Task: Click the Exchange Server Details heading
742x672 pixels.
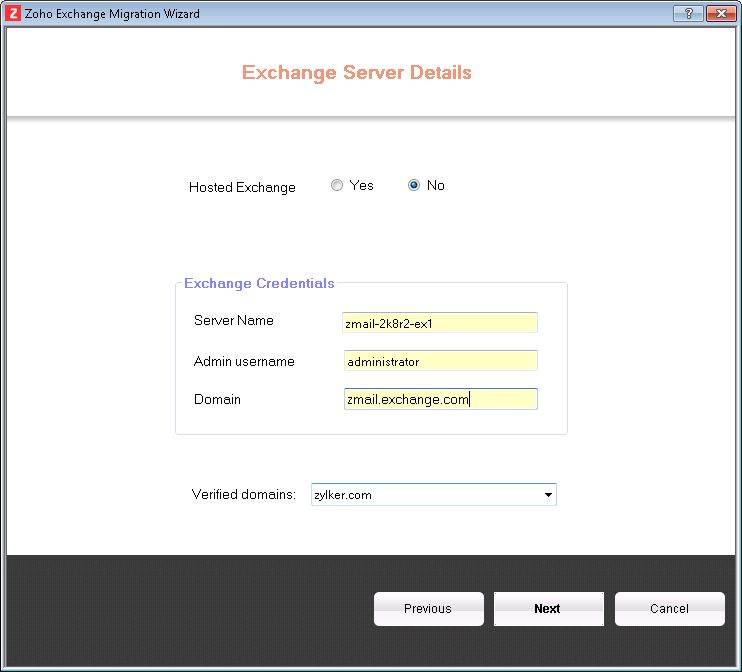Action: tap(357, 73)
